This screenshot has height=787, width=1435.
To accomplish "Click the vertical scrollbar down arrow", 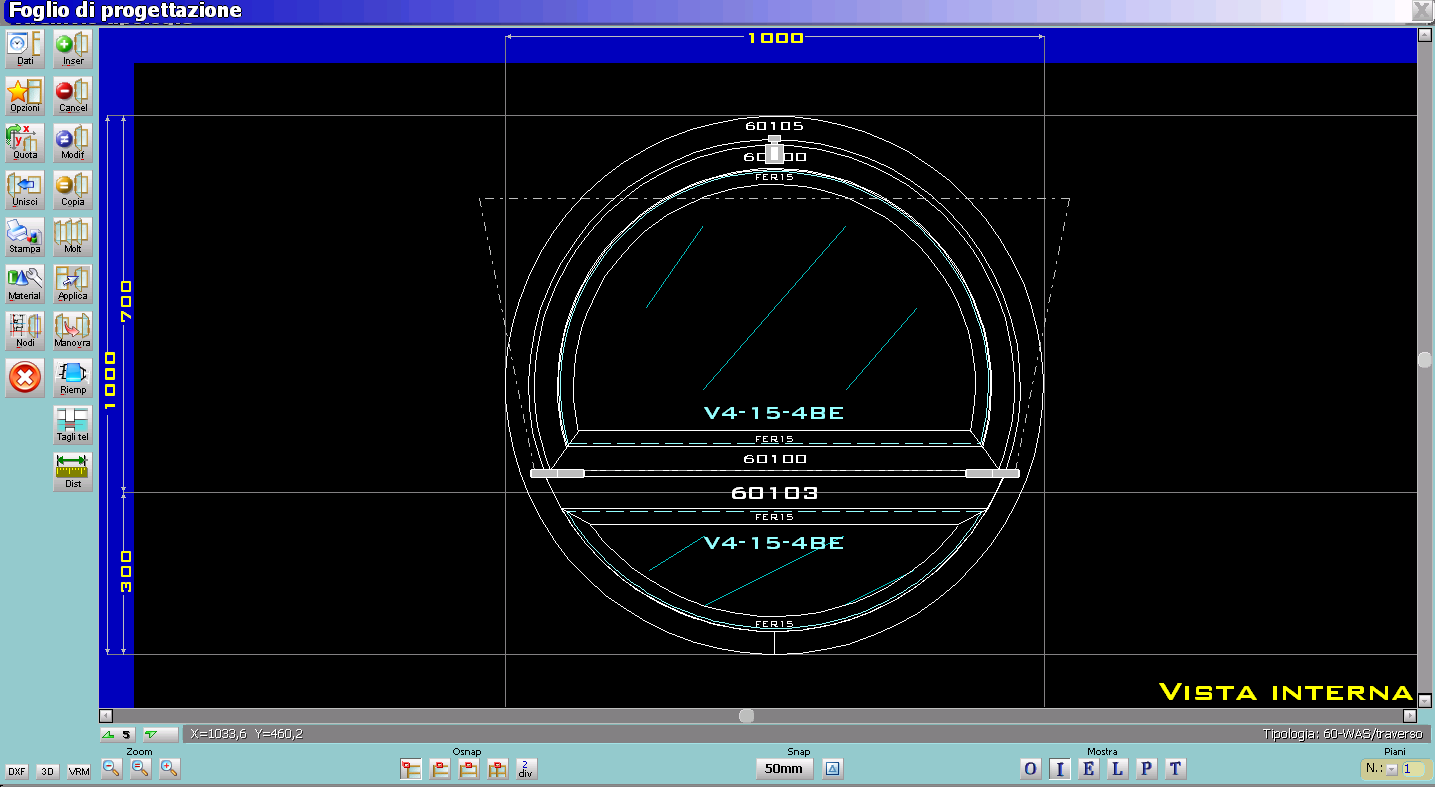I will 1425,700.
